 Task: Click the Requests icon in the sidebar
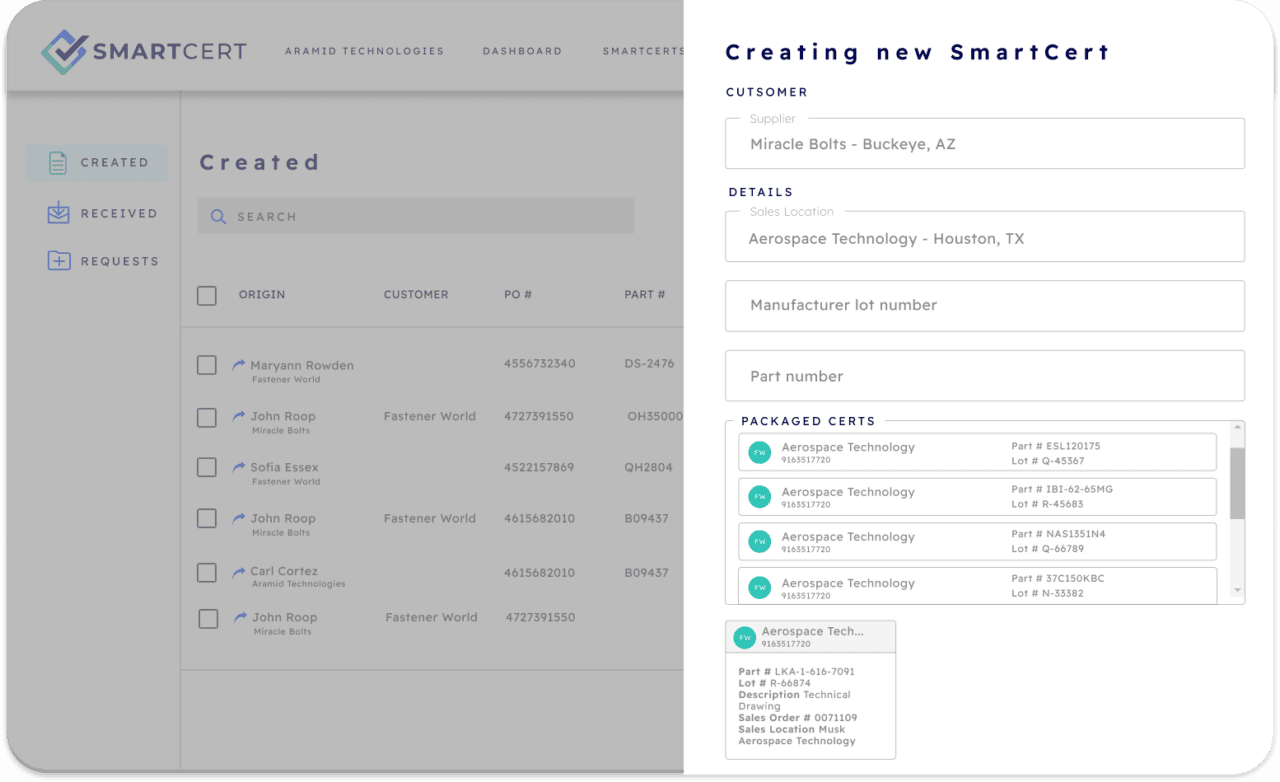(57, 260)
